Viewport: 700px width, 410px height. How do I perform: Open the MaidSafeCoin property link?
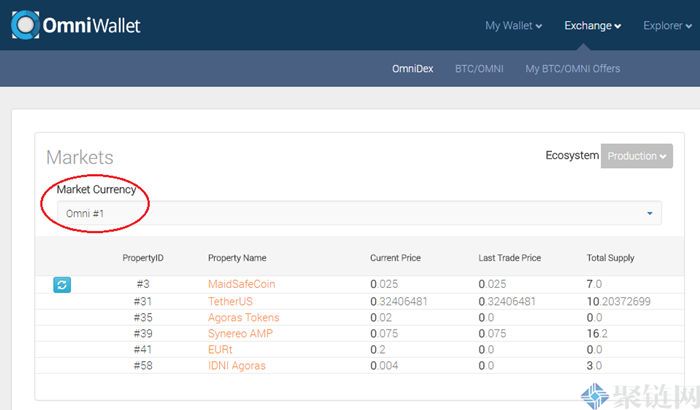[241, 285]
